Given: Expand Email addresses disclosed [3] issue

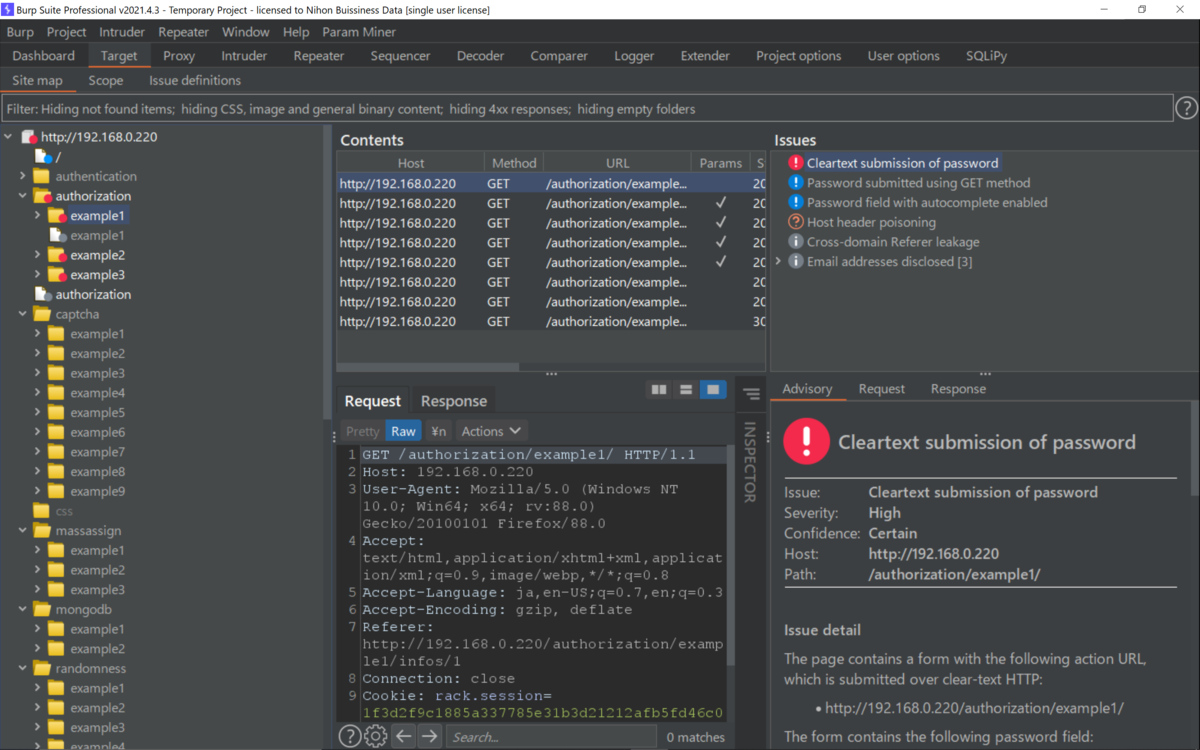Looking at the screenshot, I should click(x=779, y=261).
